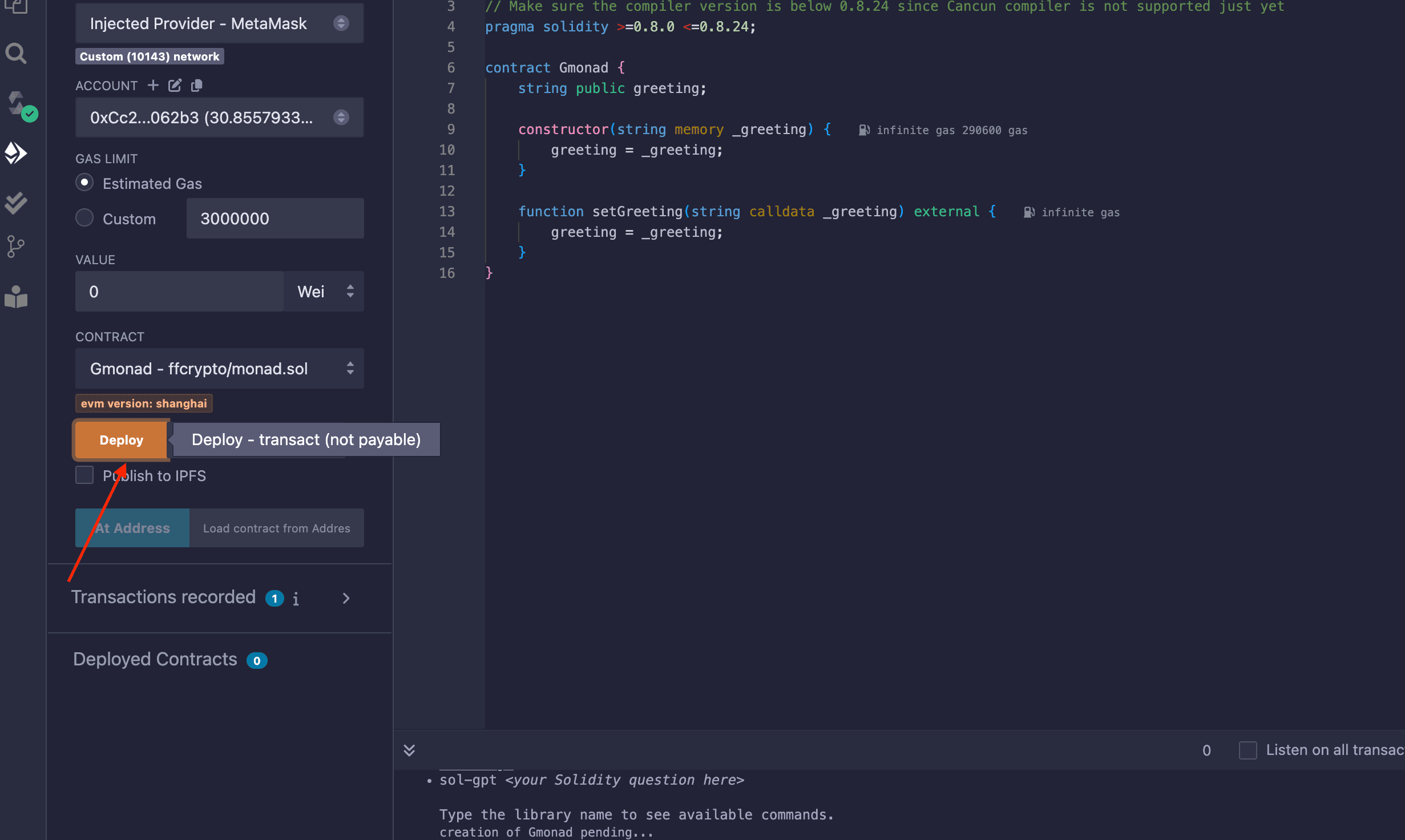Click the Custom (10143) network badge
This screenshot has width=1405, height=840.
[x=150, y=56]
